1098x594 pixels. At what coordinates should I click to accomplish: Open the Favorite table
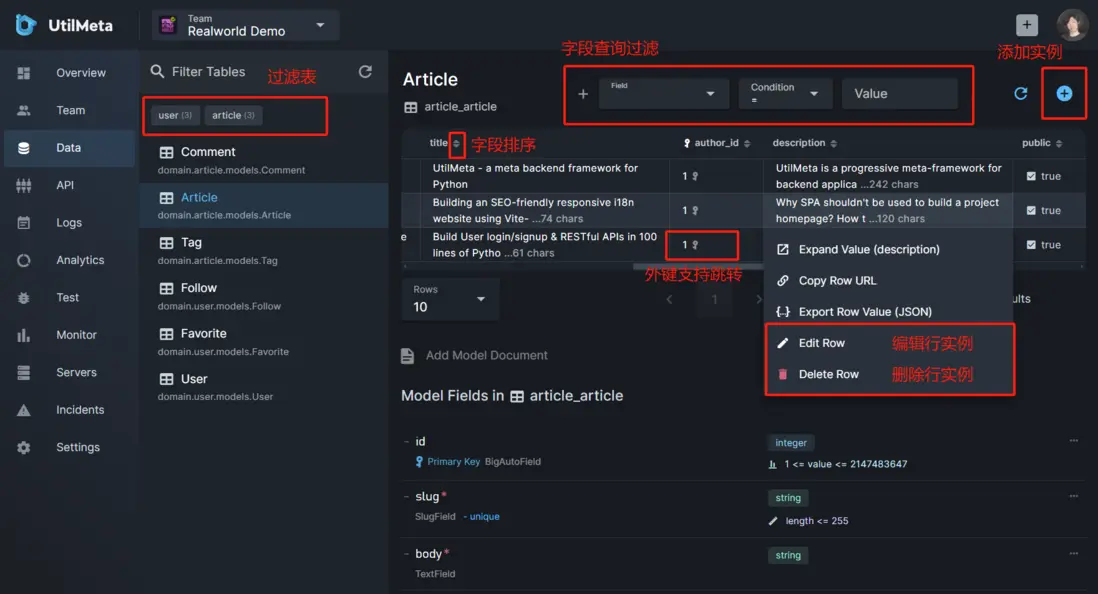(264, 342)
